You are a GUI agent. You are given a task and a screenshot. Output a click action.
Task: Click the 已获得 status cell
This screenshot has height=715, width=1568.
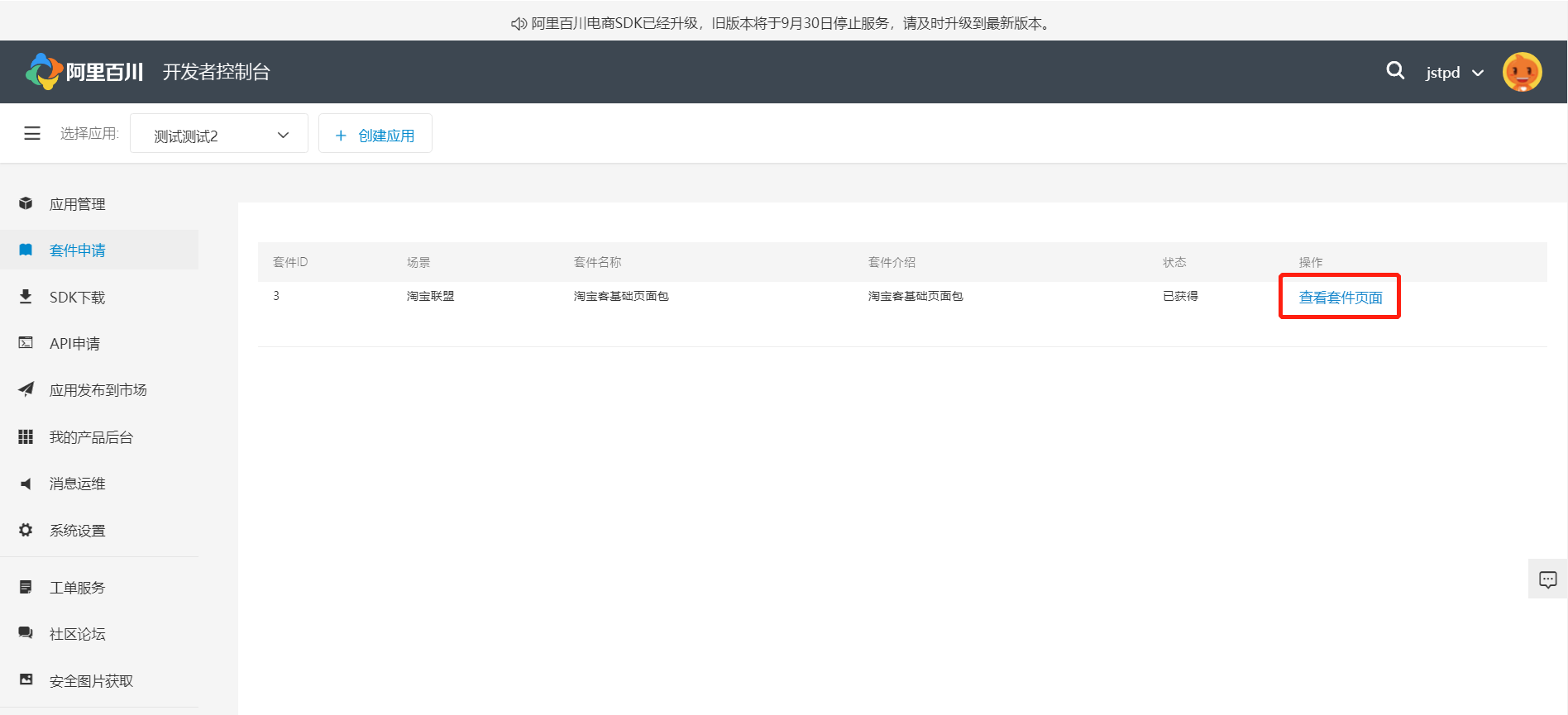[x=1180, y=296]
